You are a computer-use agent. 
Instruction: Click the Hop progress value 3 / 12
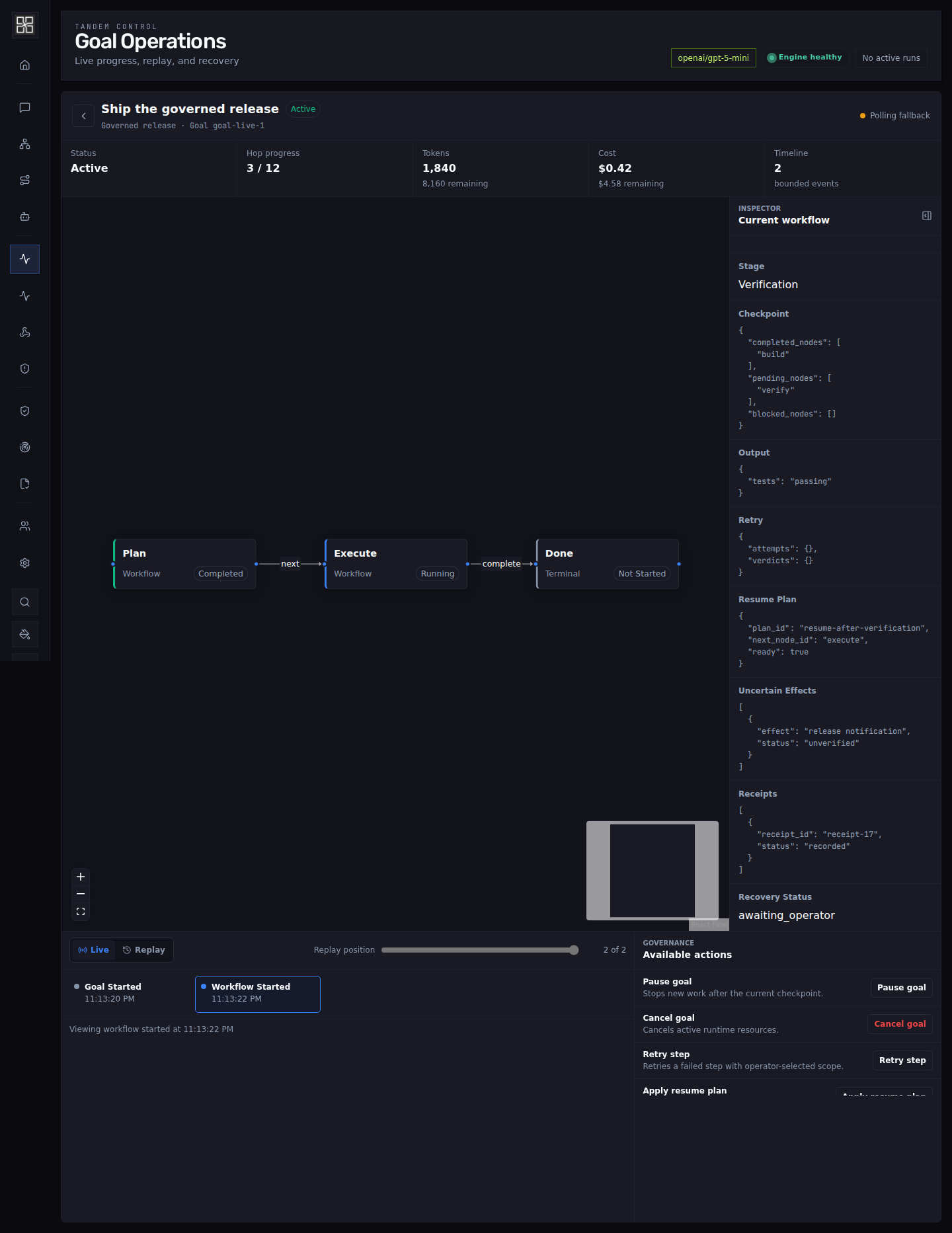click(263, 169)
